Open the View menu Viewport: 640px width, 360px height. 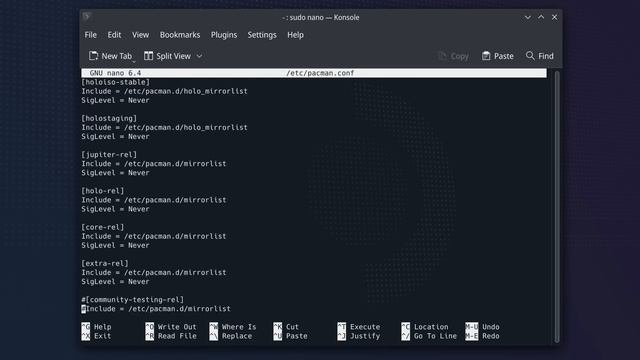[x=140, y=35]
